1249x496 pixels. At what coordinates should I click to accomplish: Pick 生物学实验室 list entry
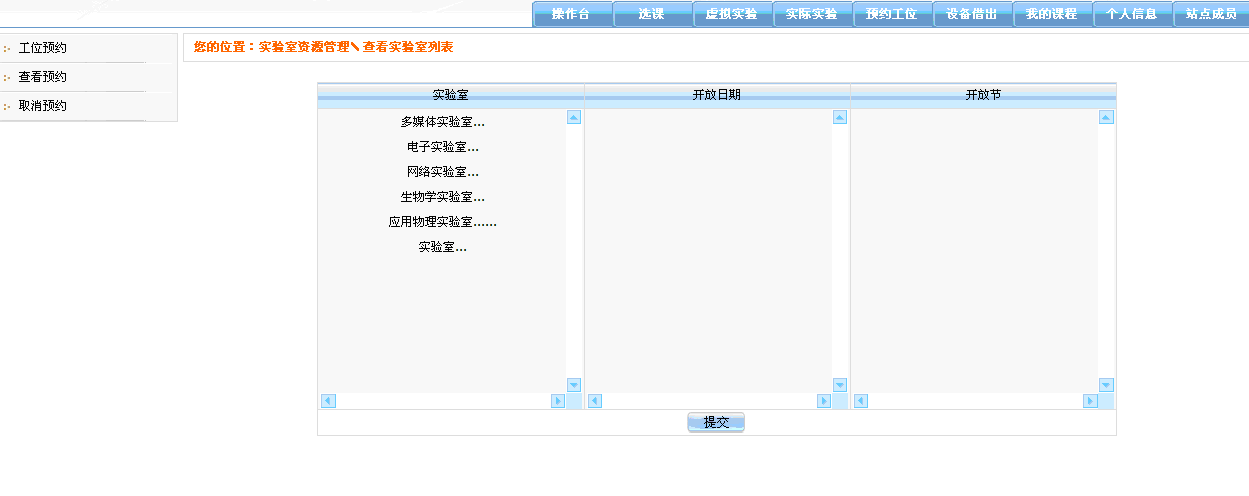(441, 197)
